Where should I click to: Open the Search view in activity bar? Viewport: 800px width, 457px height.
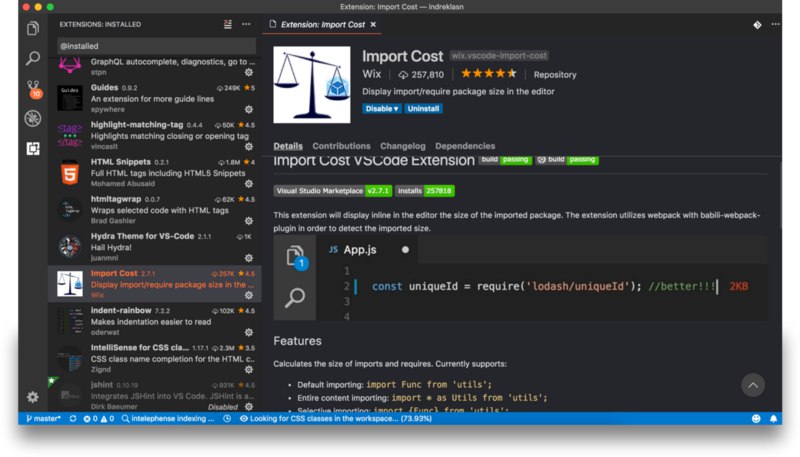pos(33,58)
